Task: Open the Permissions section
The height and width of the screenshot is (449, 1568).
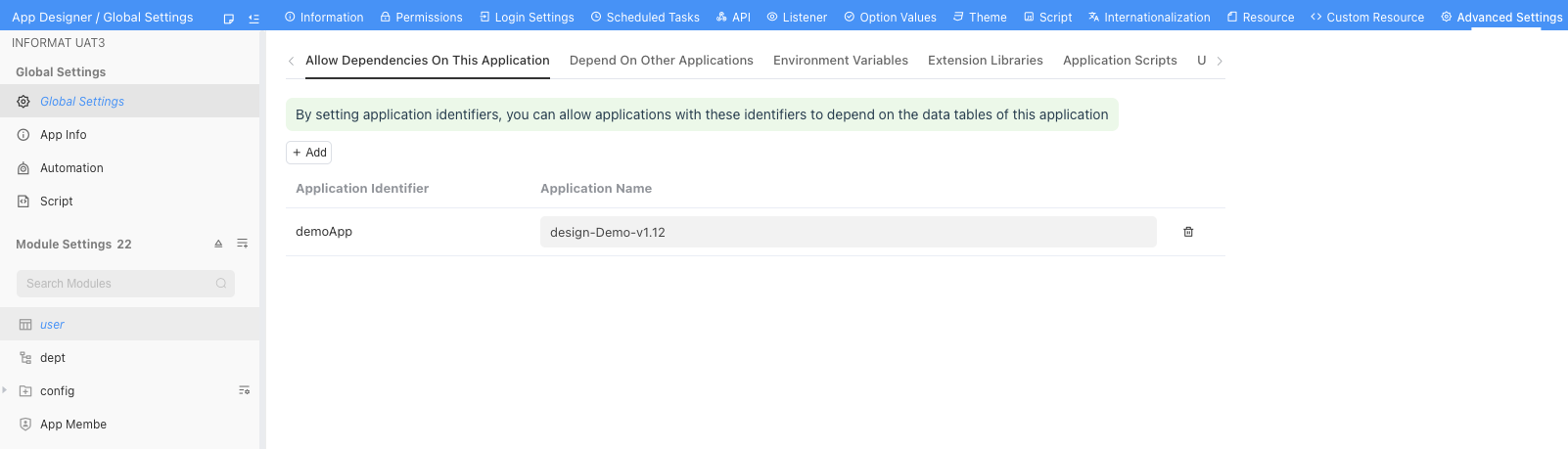Action: pos(421,17)
